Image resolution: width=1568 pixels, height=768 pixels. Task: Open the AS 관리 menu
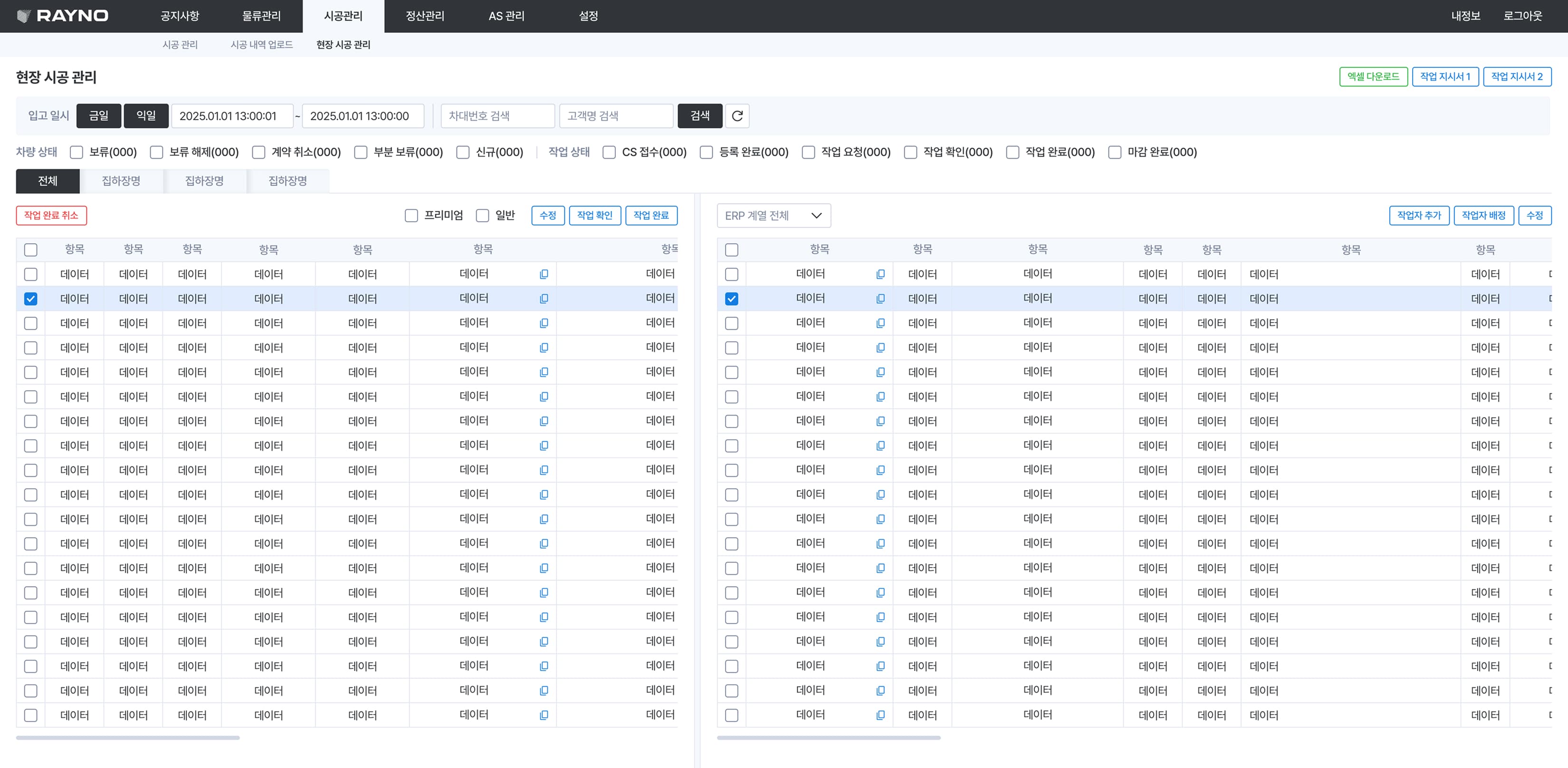[x=507, y=17]
